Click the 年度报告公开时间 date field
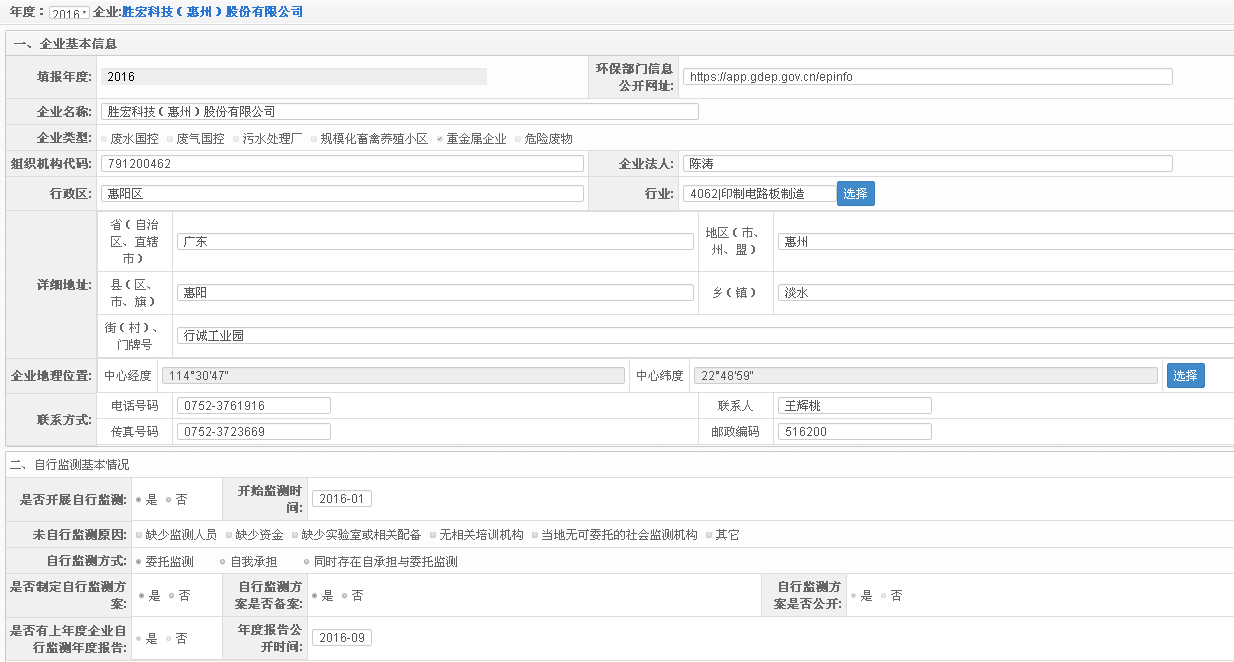 tap(341, 638)
